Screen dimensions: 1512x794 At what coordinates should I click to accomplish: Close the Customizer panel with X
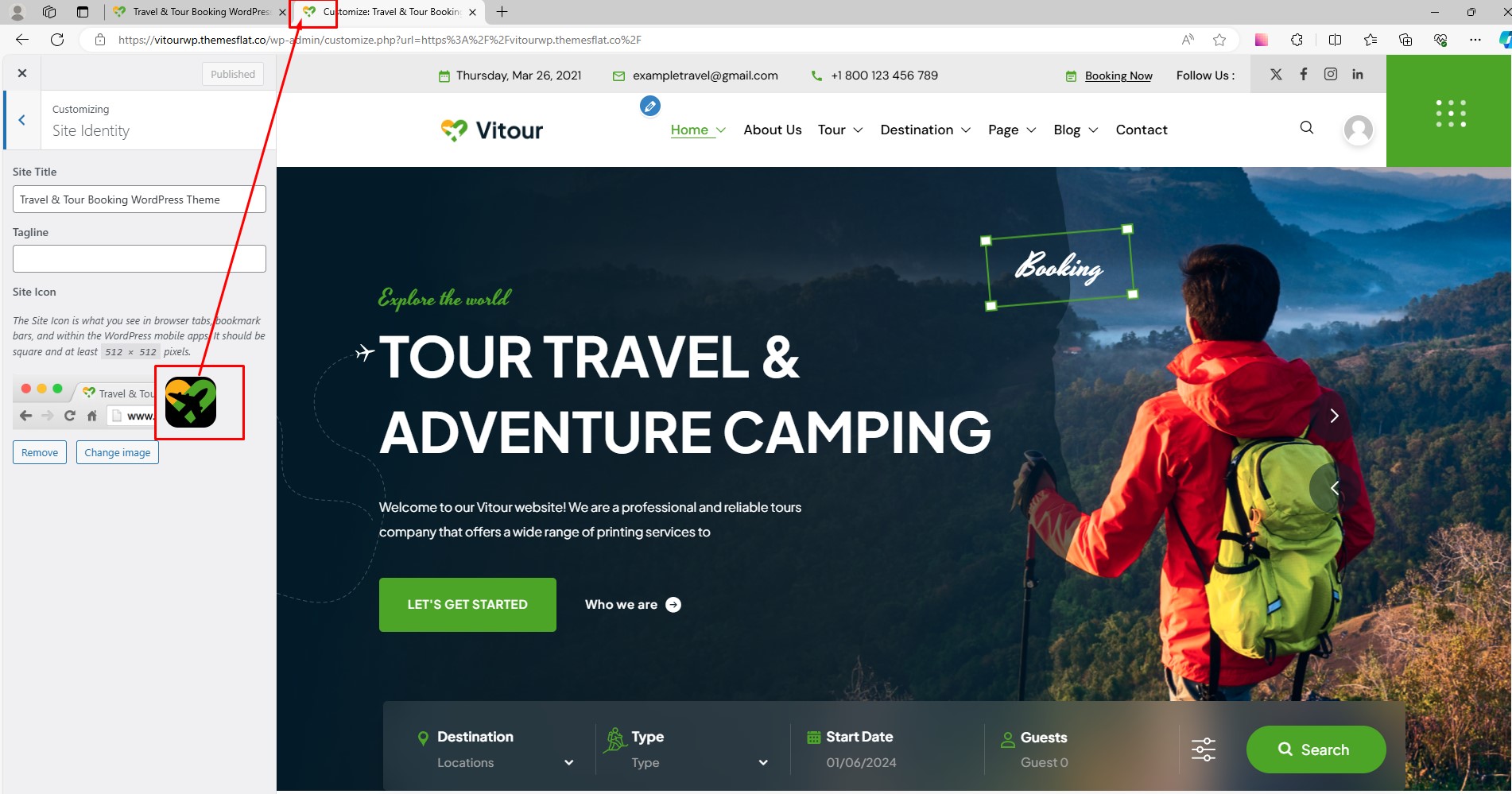pyautogui.click(x=22, y=73)
